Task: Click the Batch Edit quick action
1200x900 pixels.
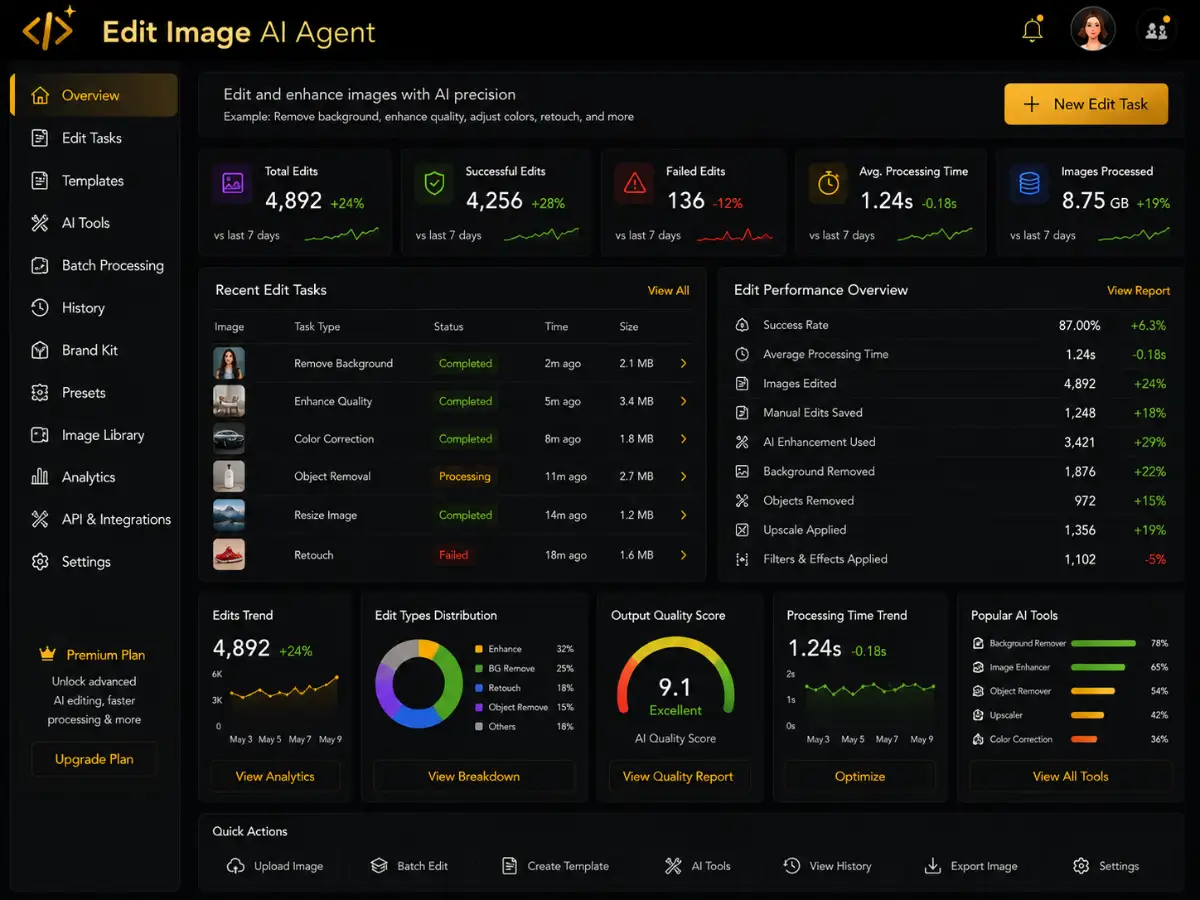Action: click(x=409, y=866)
